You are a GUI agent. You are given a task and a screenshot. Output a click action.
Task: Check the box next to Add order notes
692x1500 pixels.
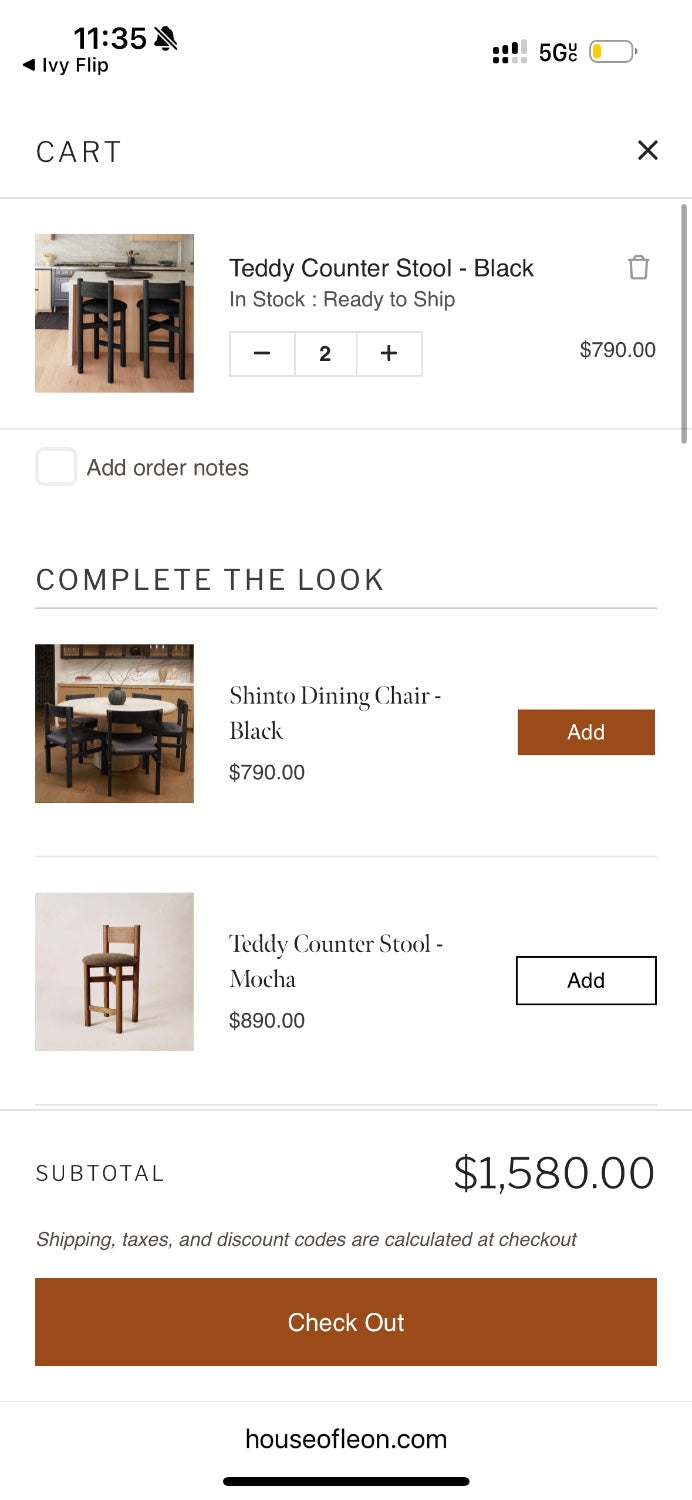pos(57,466)
